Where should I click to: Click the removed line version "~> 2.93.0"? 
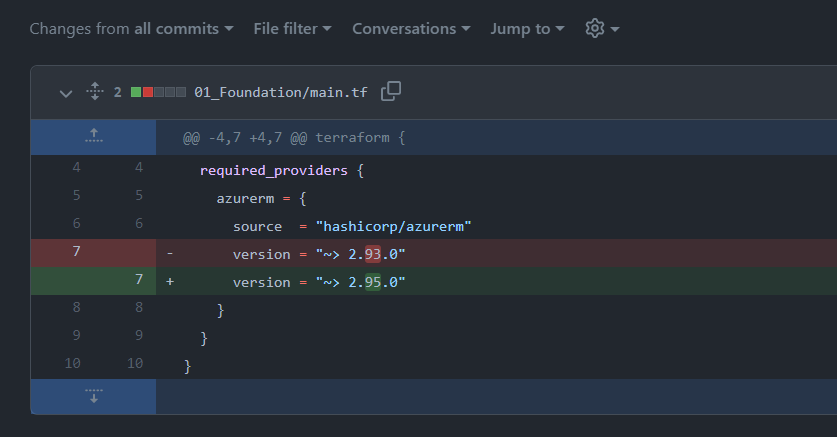tap(319, 254)
